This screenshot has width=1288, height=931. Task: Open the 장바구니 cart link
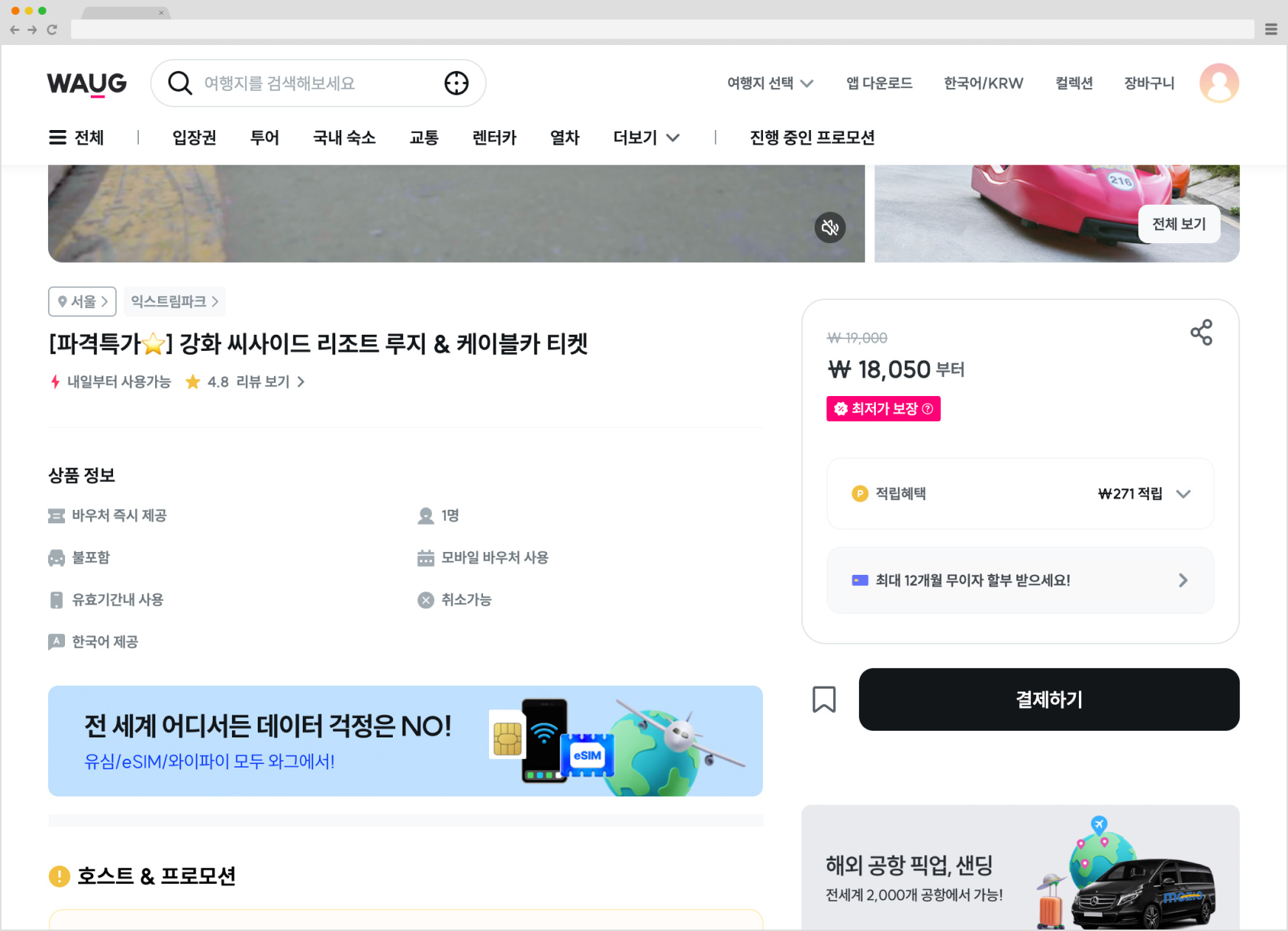pos(1149,83)
